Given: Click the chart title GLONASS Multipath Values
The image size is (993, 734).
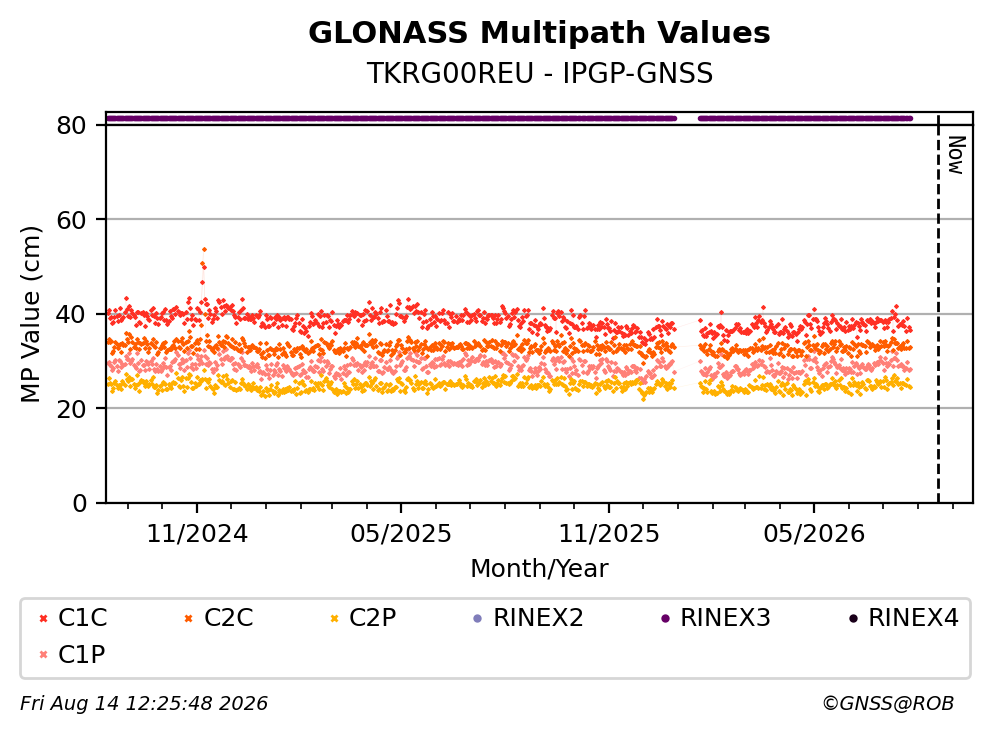Looking at the screenshot, I should pyautogui.click(x=539, y=32).
